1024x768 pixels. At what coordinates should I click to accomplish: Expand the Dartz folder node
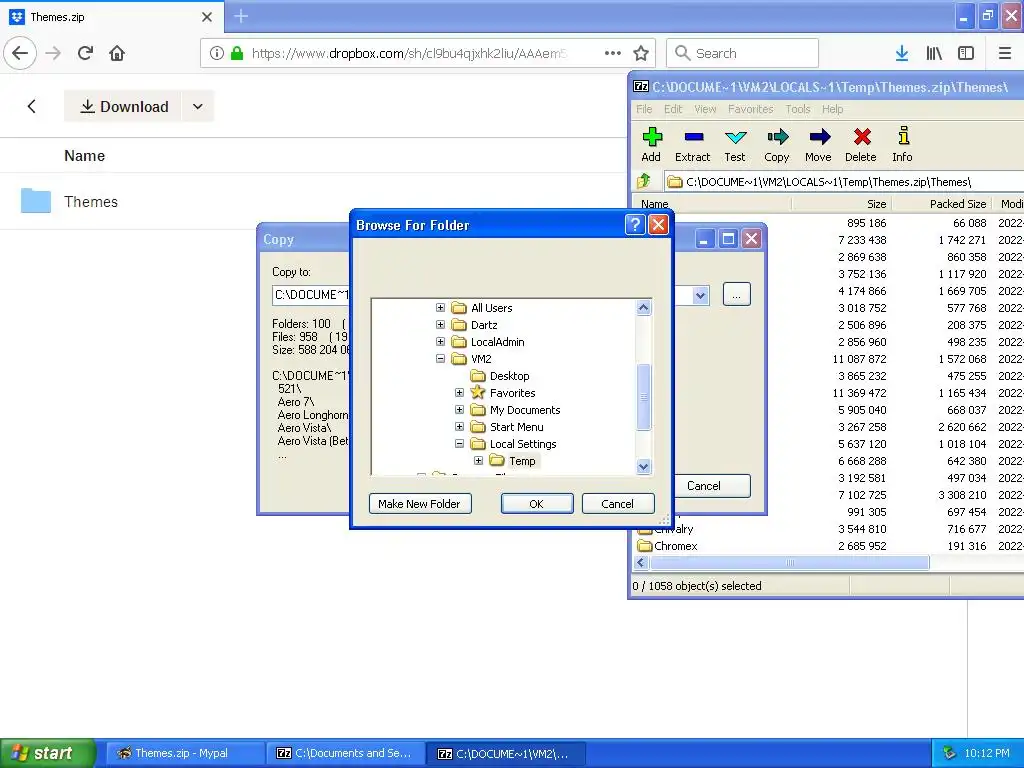point(440,325)
